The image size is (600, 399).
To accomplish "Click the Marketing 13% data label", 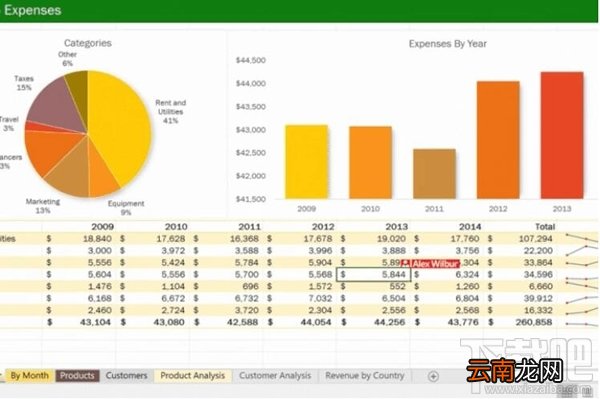I will pyautogui.click(x=43, y=206).
